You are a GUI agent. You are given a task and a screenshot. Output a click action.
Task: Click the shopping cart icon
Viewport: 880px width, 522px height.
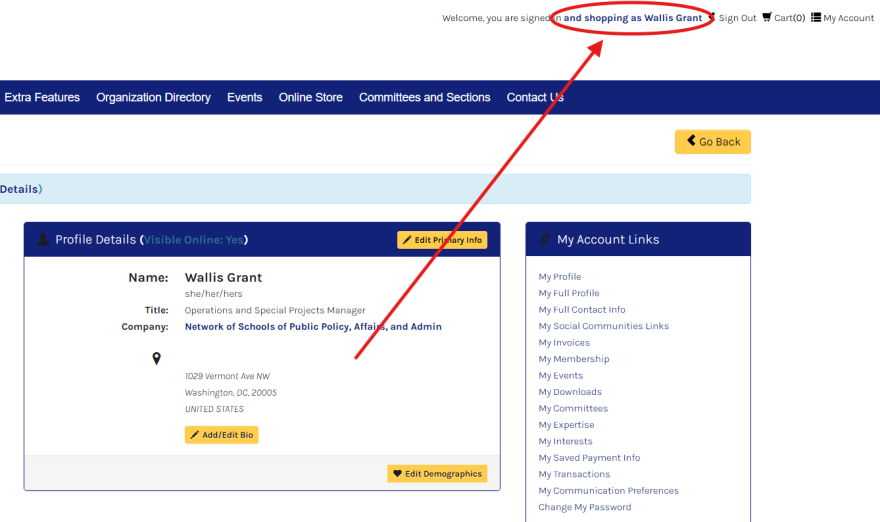coord(767,17)
